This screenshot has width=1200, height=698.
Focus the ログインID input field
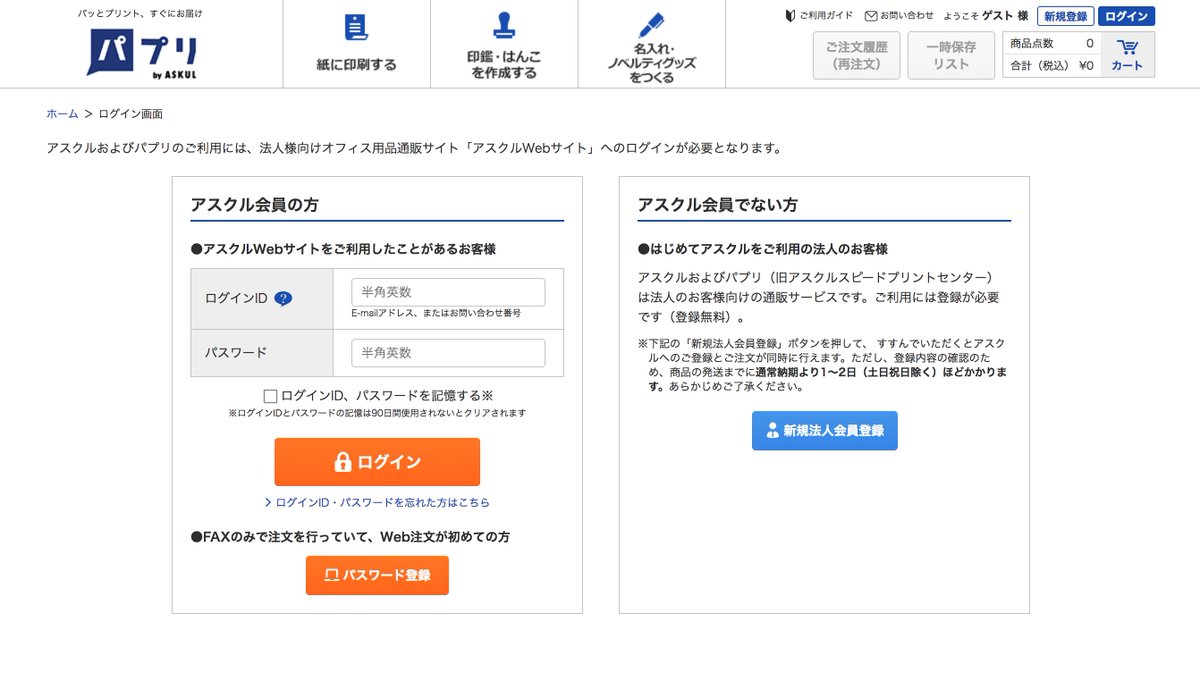pyautogui.click(x=448, y=292)
